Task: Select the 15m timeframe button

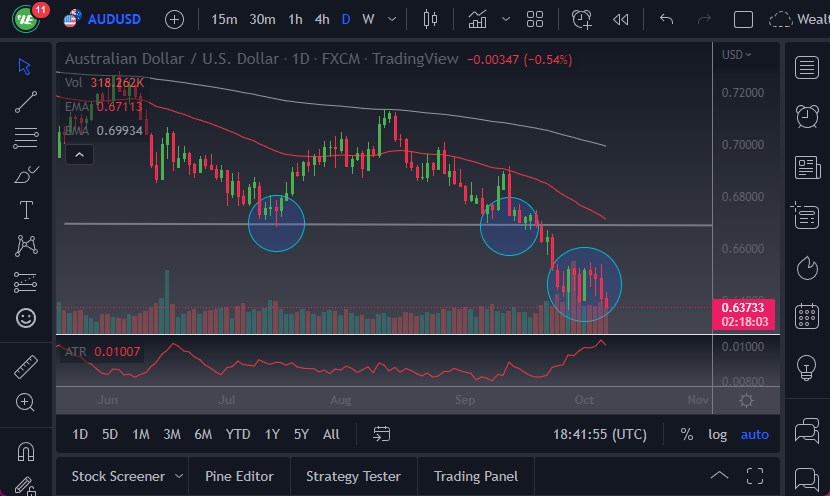Action: (225, 19)
